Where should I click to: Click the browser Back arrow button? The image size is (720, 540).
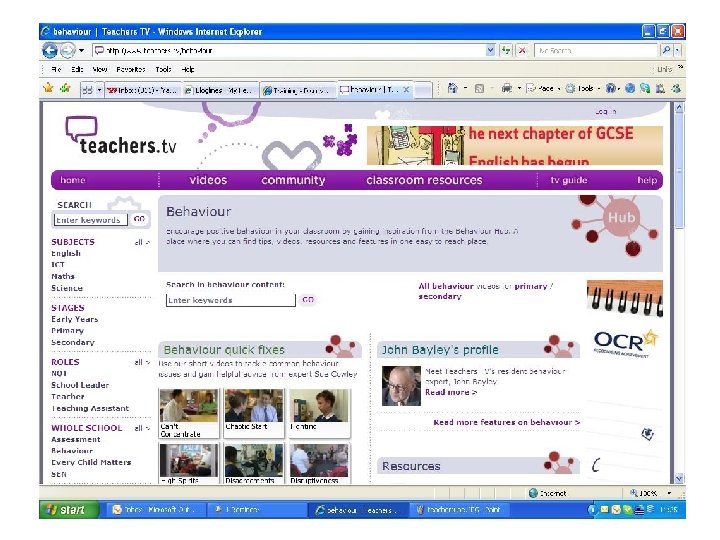pyautogui.click(x=50, y=50)
